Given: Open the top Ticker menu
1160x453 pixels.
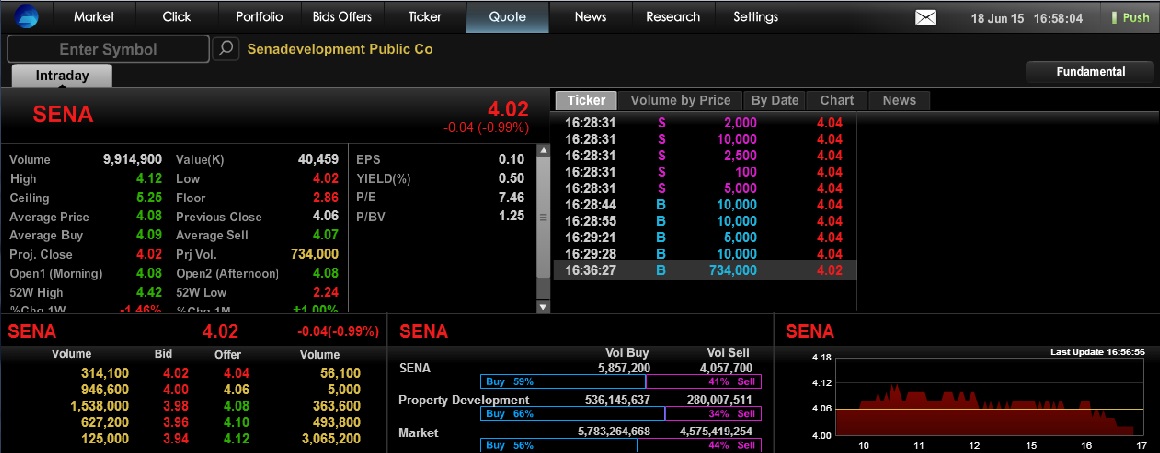Looking at the screenshot, I should pyautogui.click(x=425, y=16).
